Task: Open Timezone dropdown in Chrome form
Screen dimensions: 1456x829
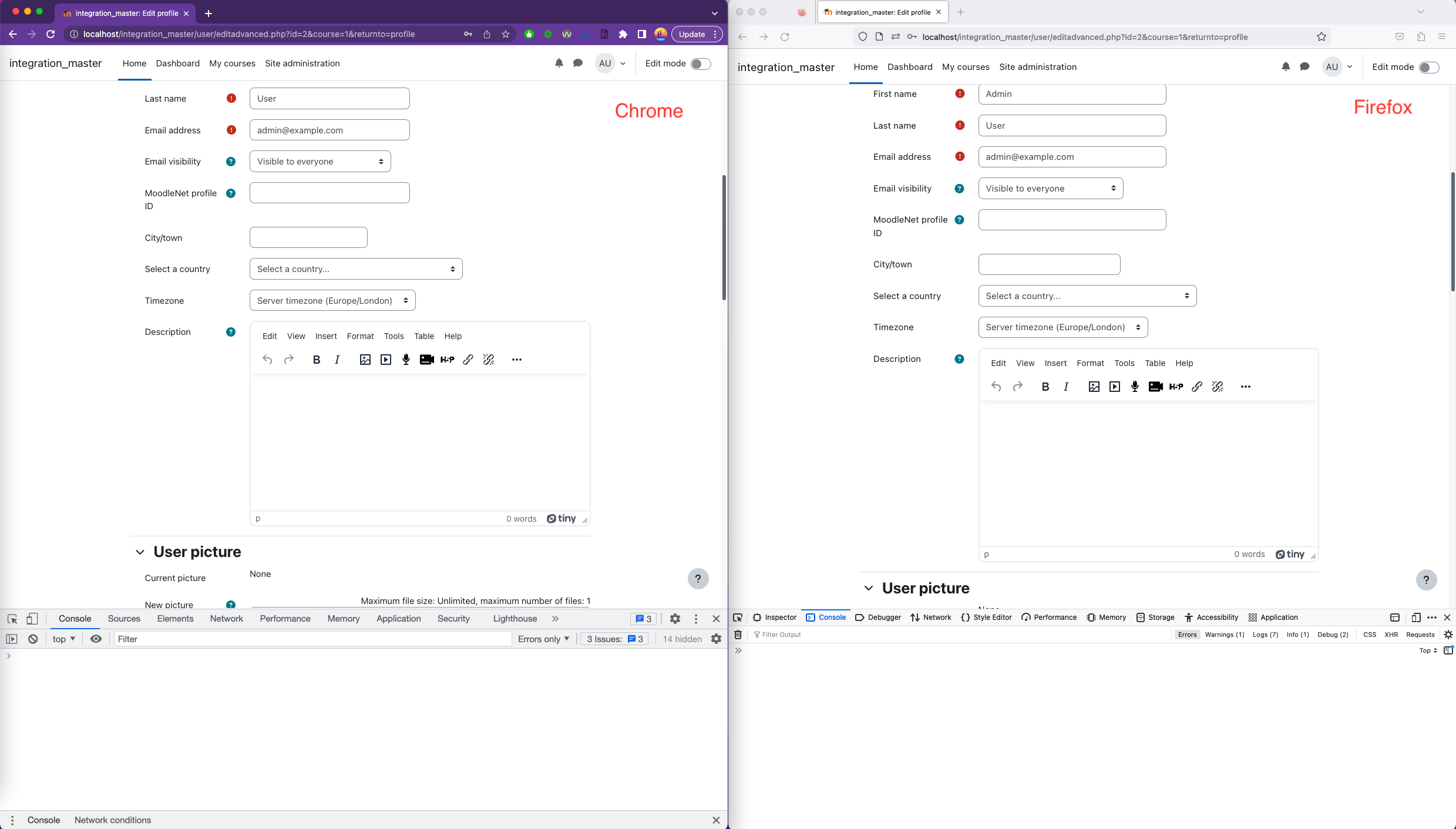Action: pyautogui.click(x=332, y=301)
